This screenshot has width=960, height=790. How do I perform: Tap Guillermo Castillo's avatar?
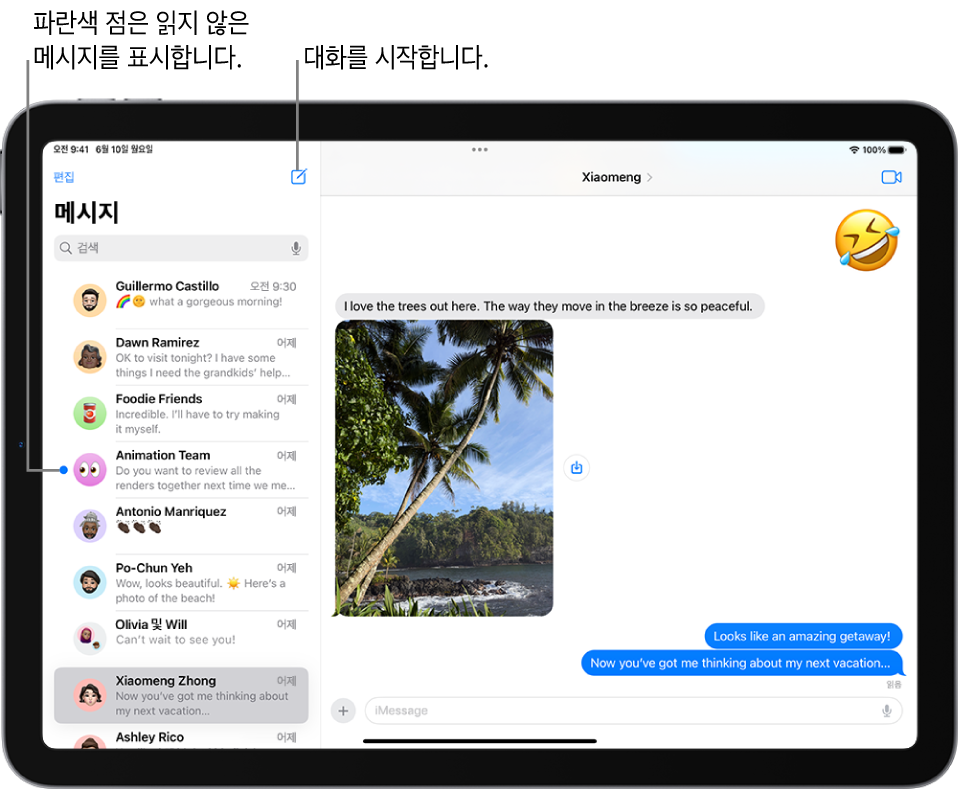point(90,300)
